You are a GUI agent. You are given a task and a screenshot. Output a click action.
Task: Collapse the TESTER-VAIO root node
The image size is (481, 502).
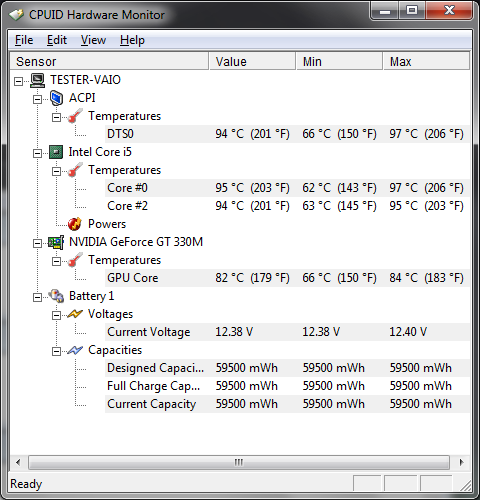click(19, 81)
